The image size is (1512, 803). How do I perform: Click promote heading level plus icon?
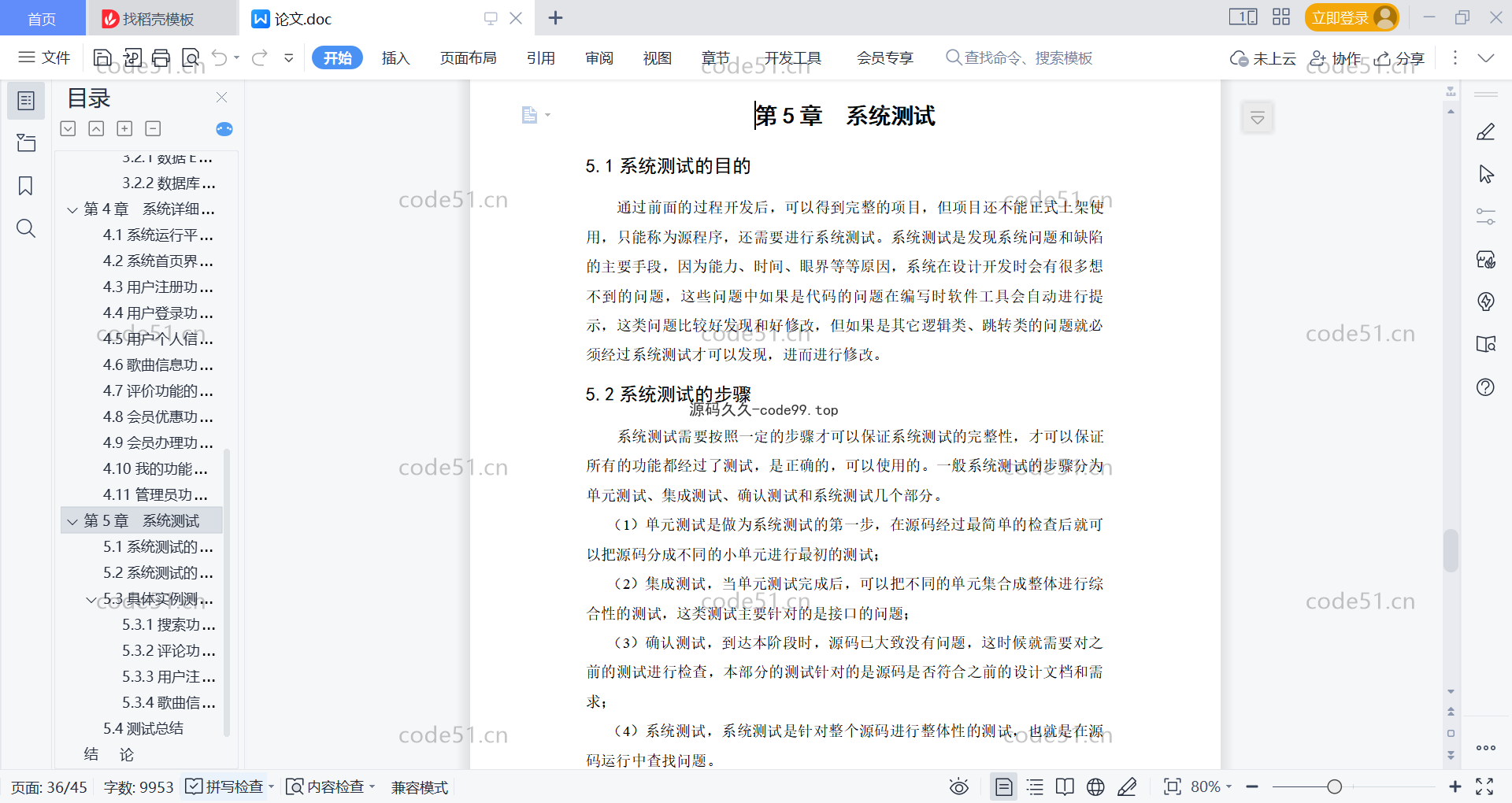124,128
